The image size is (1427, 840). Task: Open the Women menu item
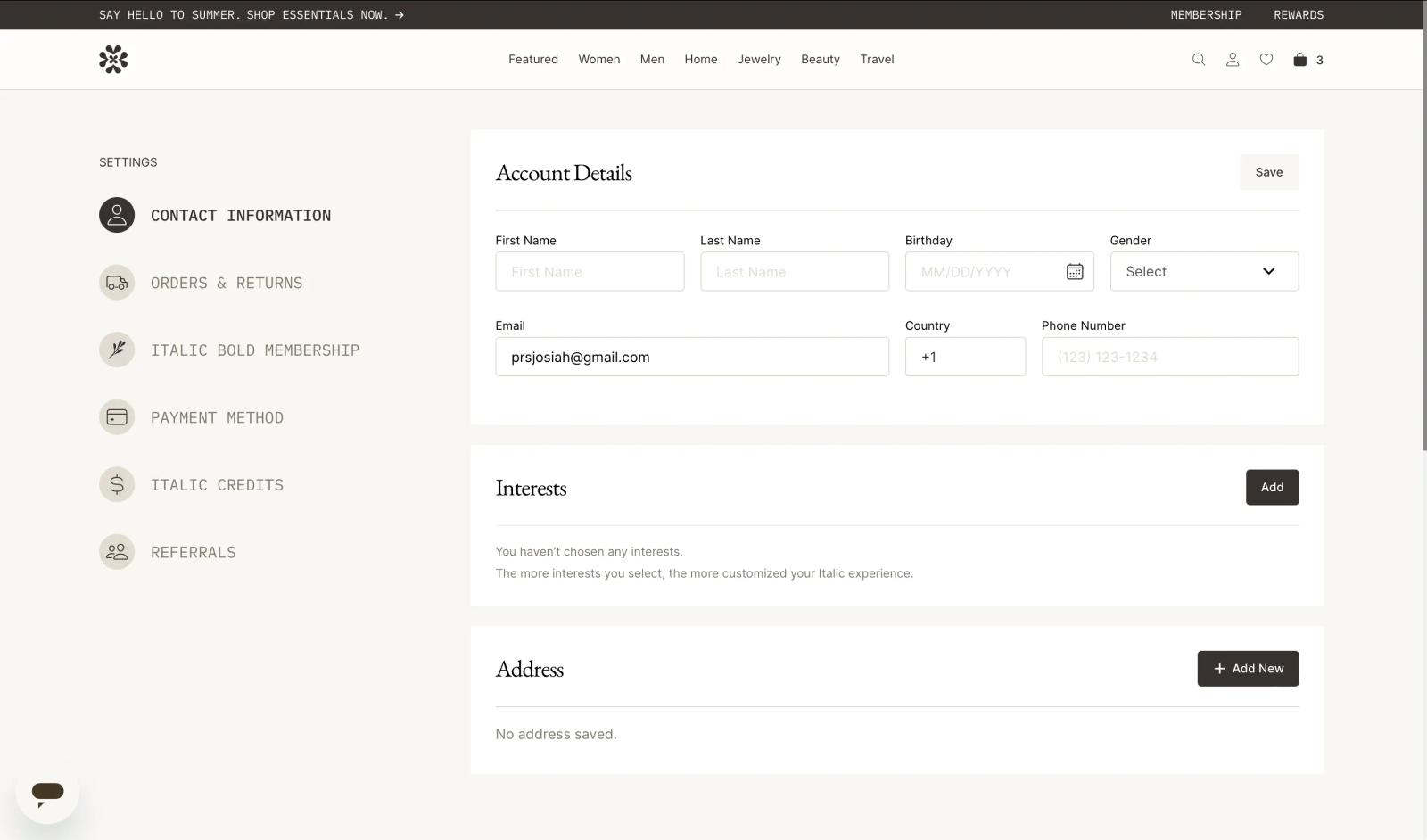pos(598,60)
